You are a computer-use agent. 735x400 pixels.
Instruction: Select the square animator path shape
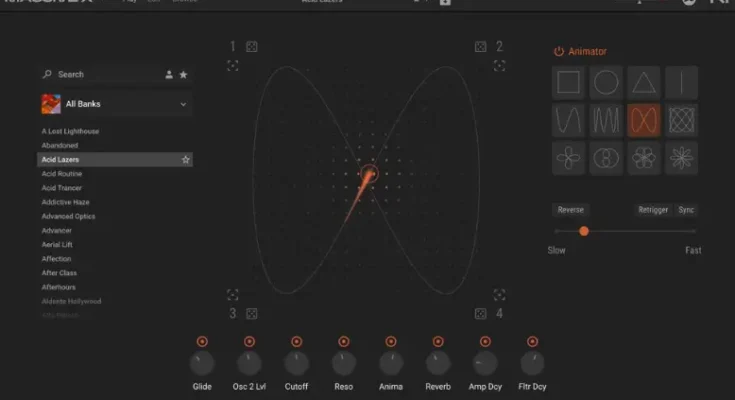click(568, 82)
